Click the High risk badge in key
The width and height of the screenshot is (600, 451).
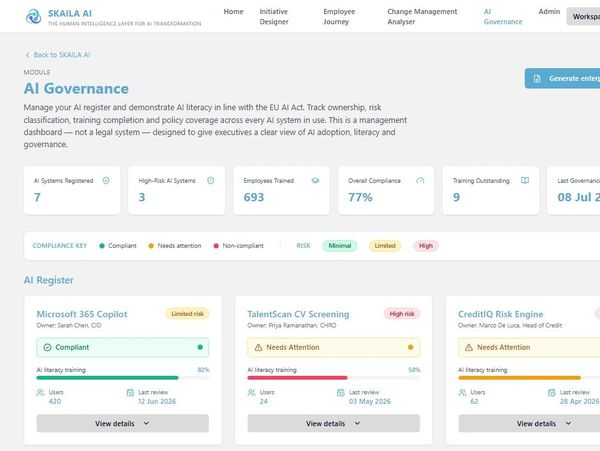pyautogui.click(x=426, y=246)
